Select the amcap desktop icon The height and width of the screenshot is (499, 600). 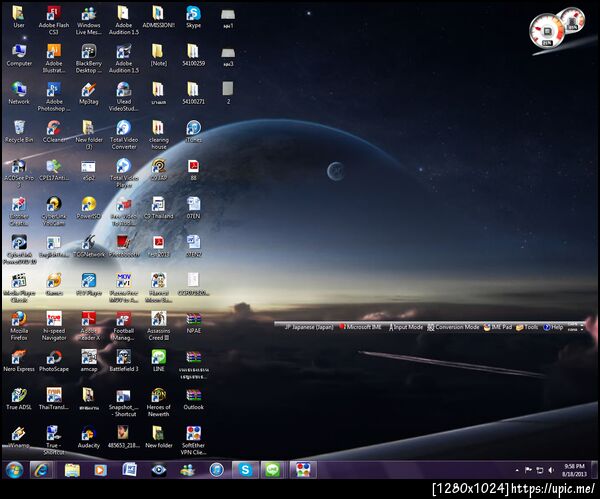coord(89,360)
